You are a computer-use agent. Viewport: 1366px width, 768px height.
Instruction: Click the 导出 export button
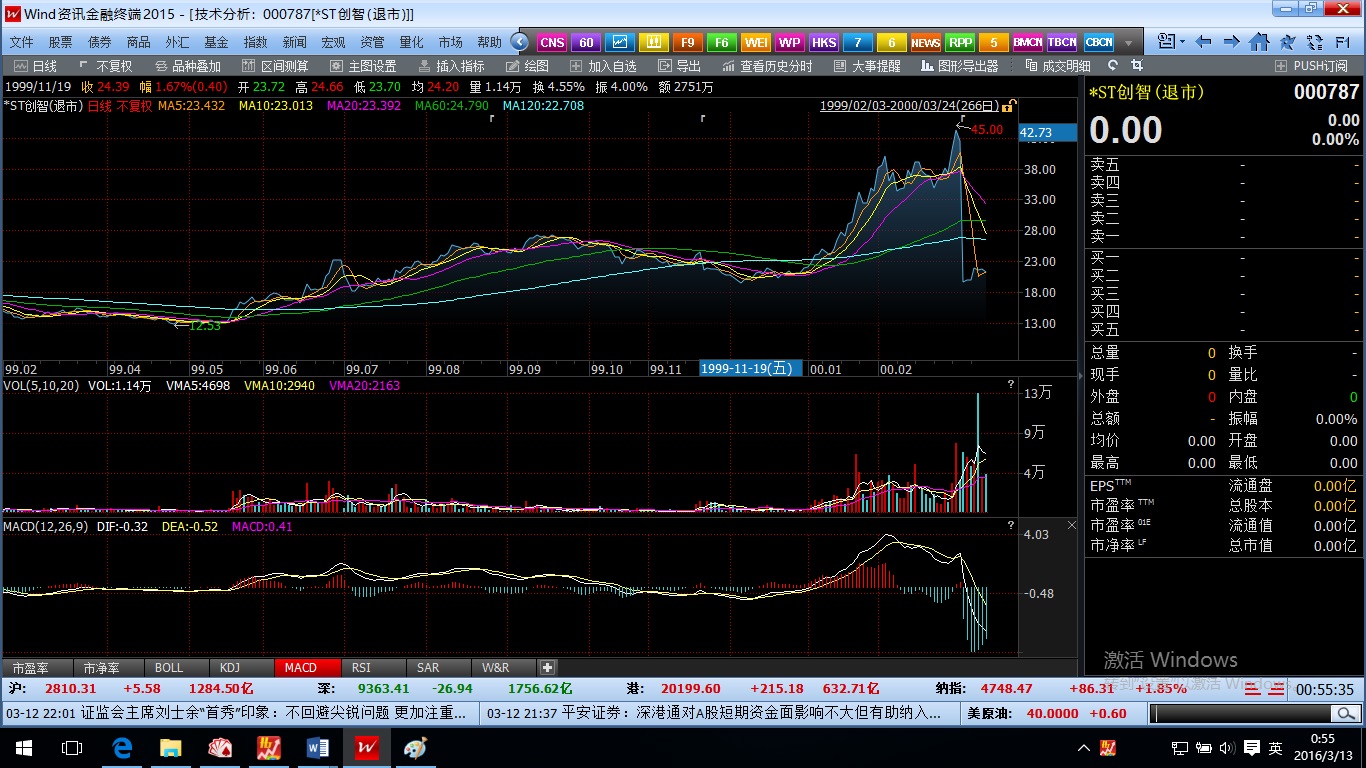[680, 66]
